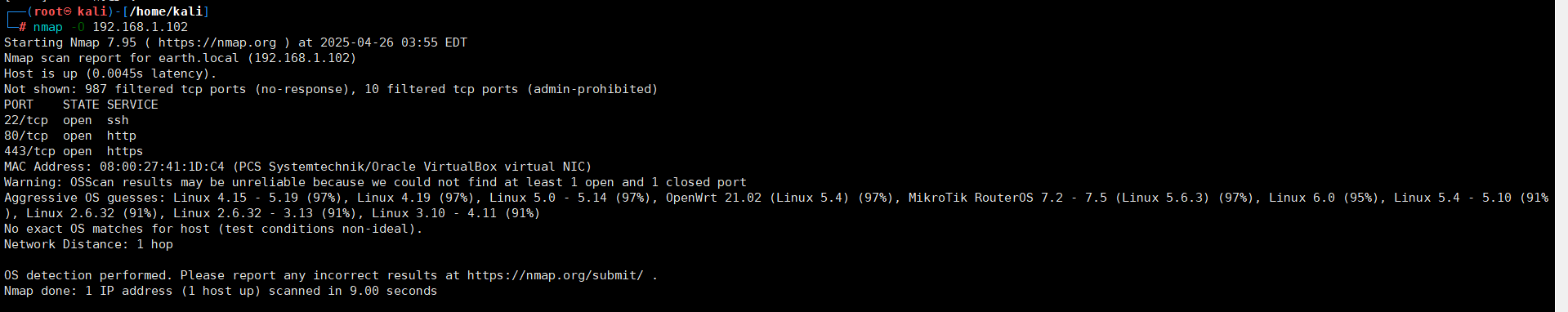1568x312 pixels.
Task: Click the https://nmap.org link in Starting line
Action: 217,42
